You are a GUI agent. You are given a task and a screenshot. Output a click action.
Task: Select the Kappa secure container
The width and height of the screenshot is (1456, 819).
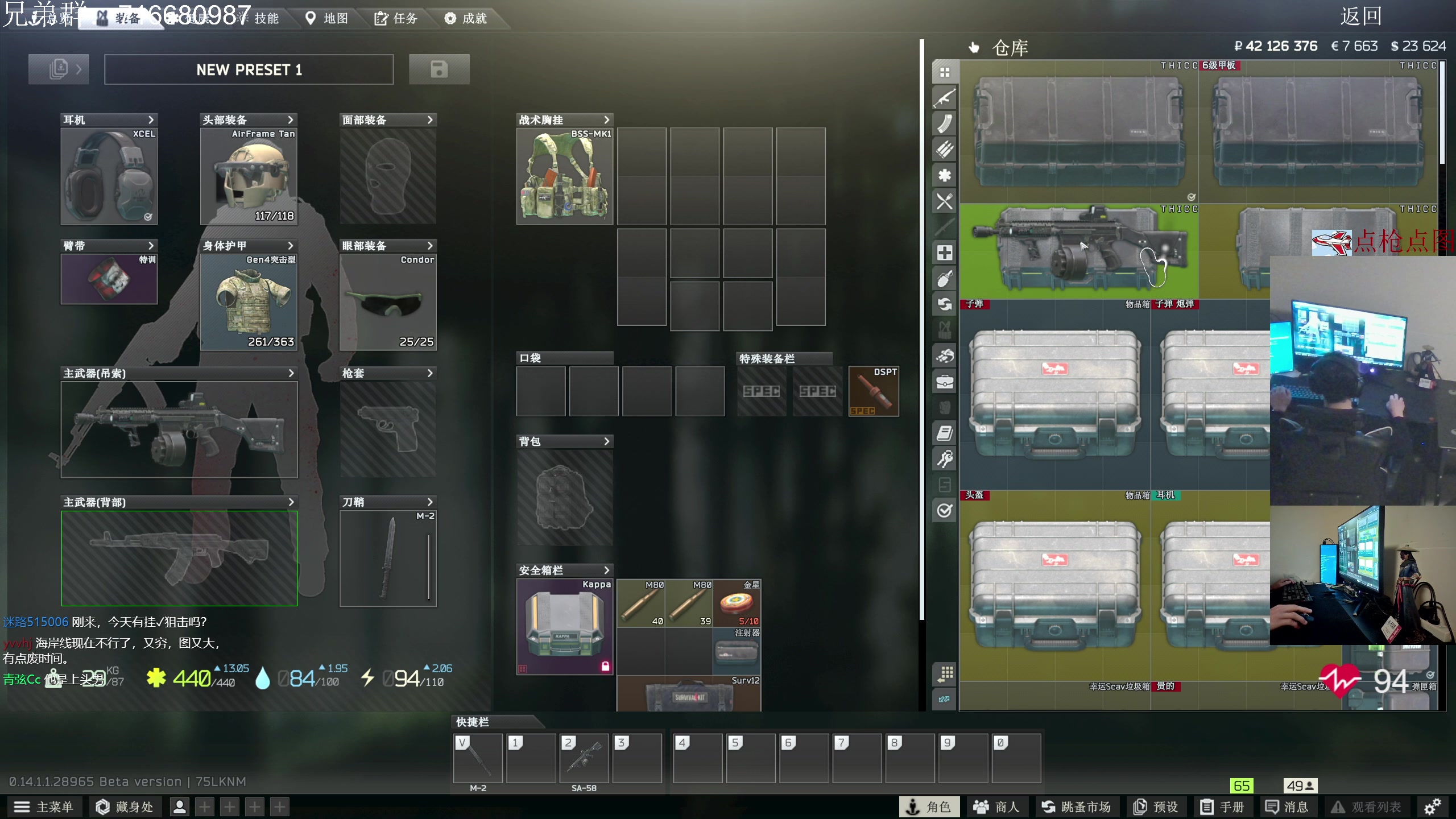(x=565, y=627)
